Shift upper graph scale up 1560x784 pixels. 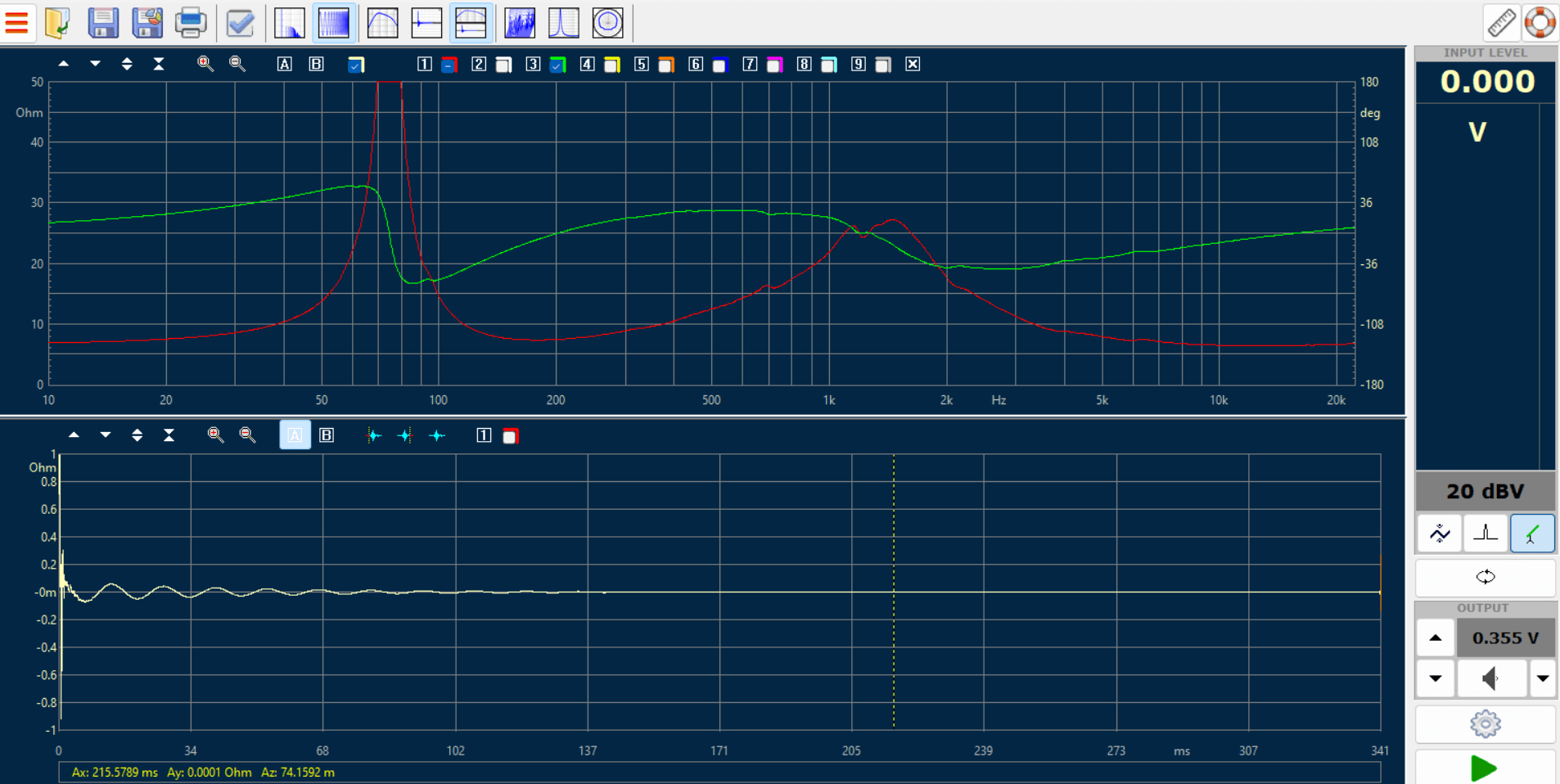[64, 64]
